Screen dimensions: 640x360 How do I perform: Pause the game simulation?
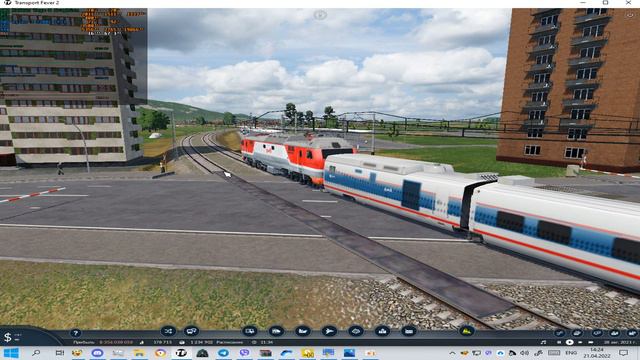[x=559, y=342]
